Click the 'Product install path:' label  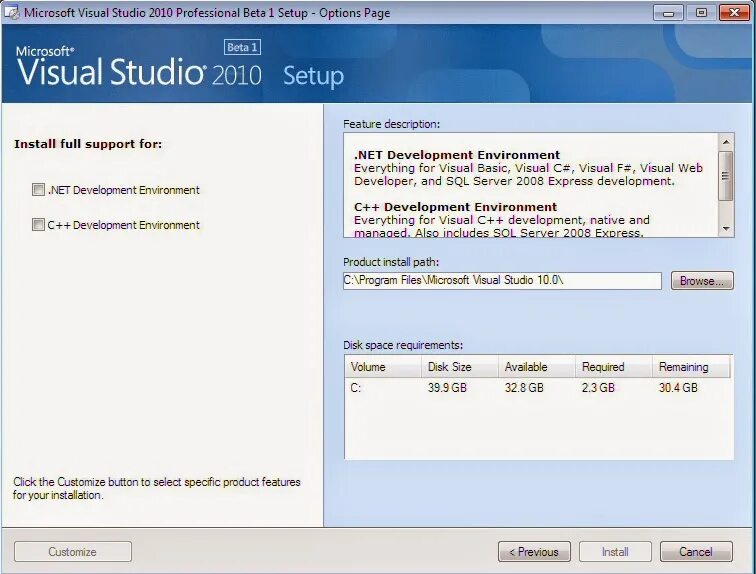(391, 262)
